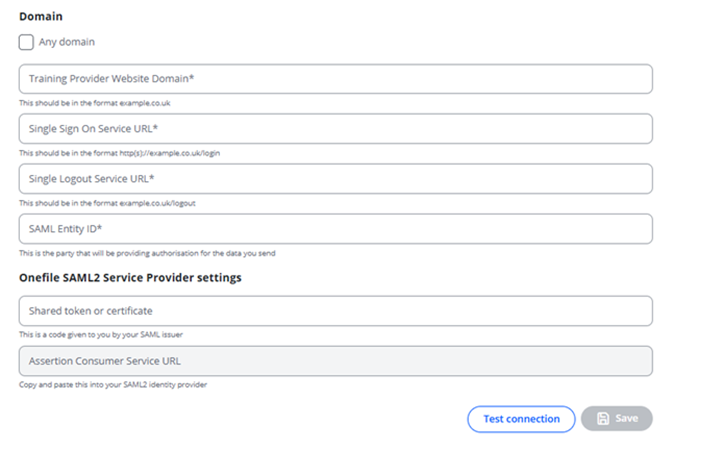Image resolution: width=724 pixels, height=449 pixels.
Task: Click Onefile SAML2 Service Provider settings heading
Action: [x=130, y=278]
